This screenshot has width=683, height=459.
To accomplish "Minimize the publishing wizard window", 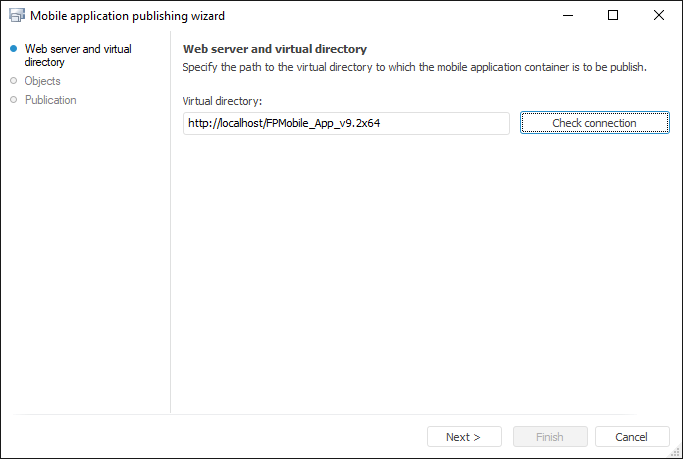I will [567, 16].
